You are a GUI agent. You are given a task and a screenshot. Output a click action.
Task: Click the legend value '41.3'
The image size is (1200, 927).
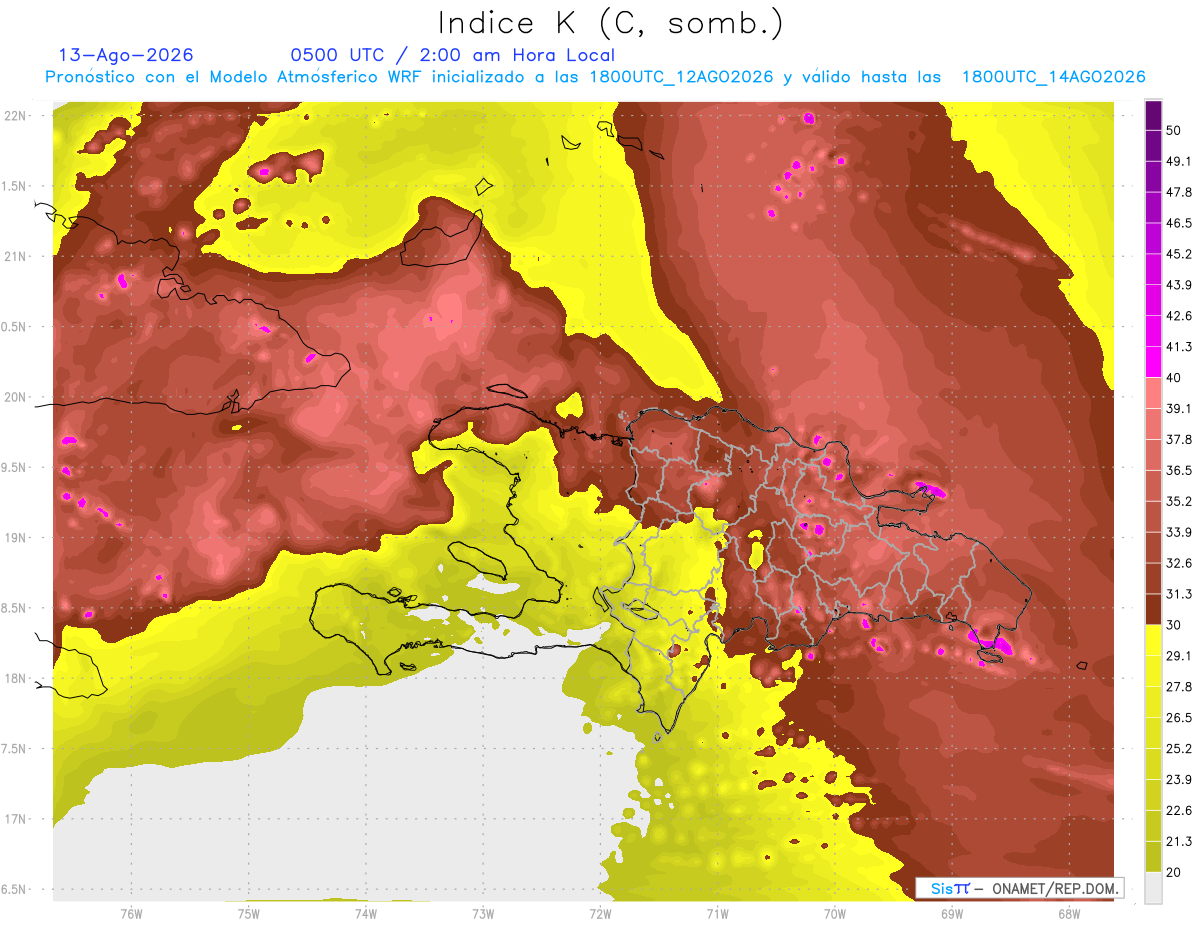[1178, 347]
